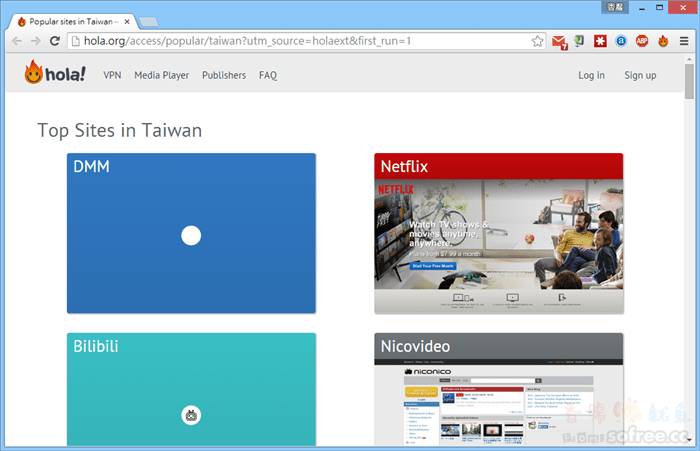Screen dimensions: 700x451
Task: Open the Hola flame extension icon
Action: click(663, 41)
